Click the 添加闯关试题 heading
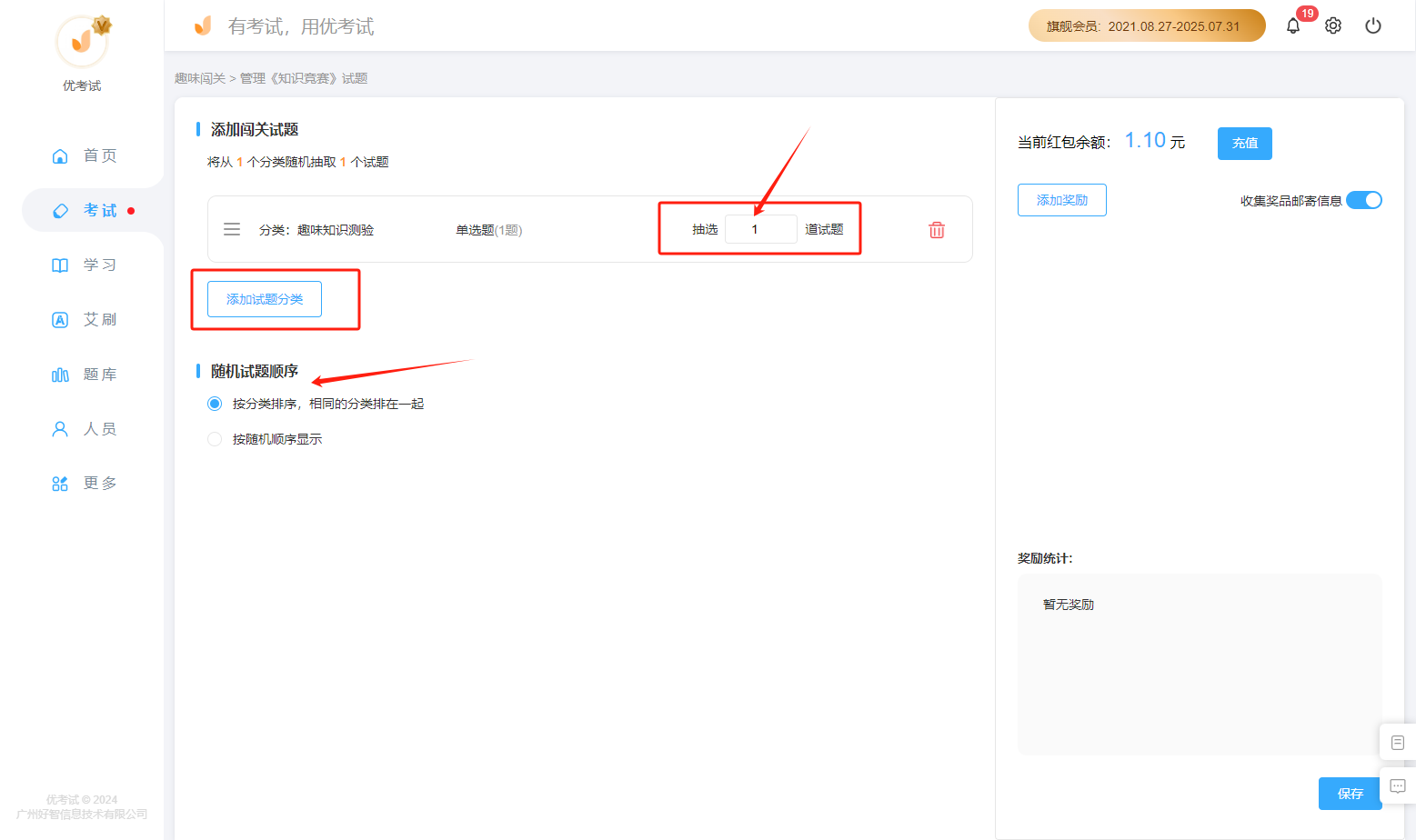The width and height of the screenshot is (1416, 840). click(x=255, y=130)
